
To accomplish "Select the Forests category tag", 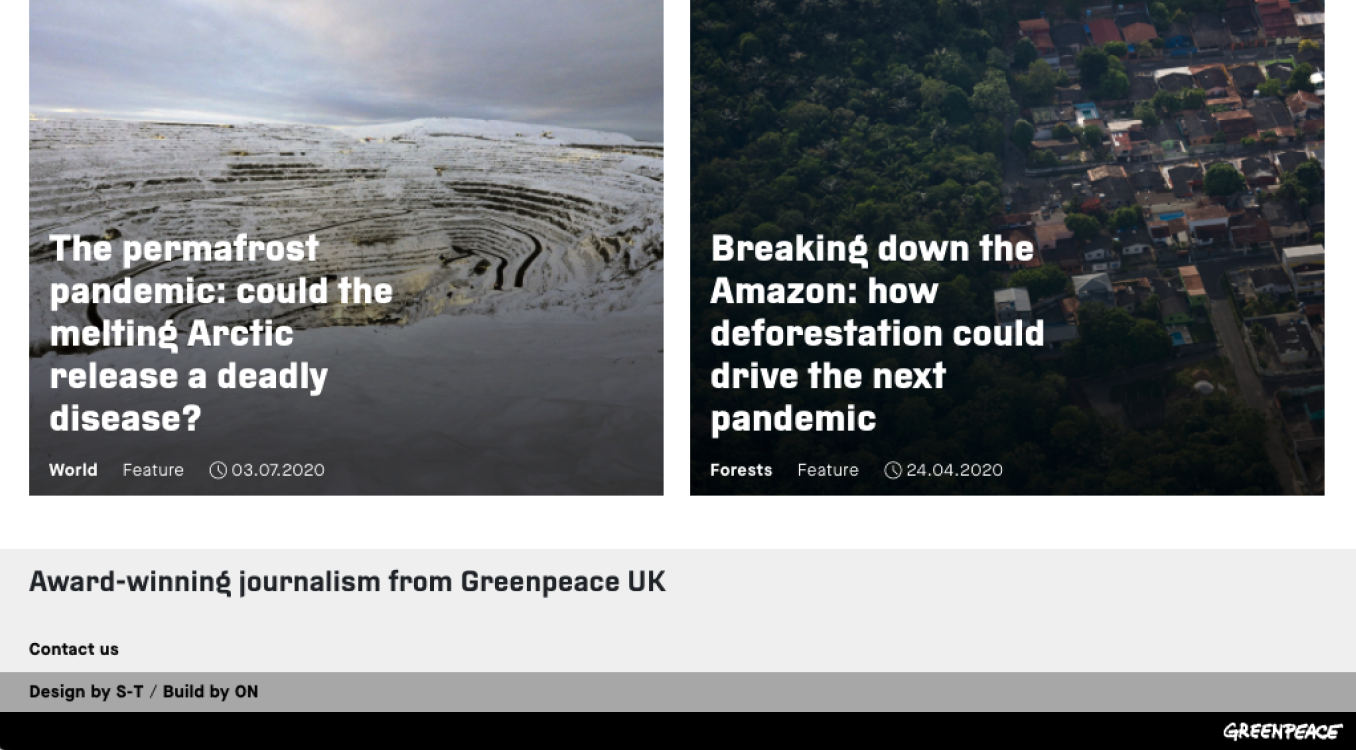I will (741, 470).
